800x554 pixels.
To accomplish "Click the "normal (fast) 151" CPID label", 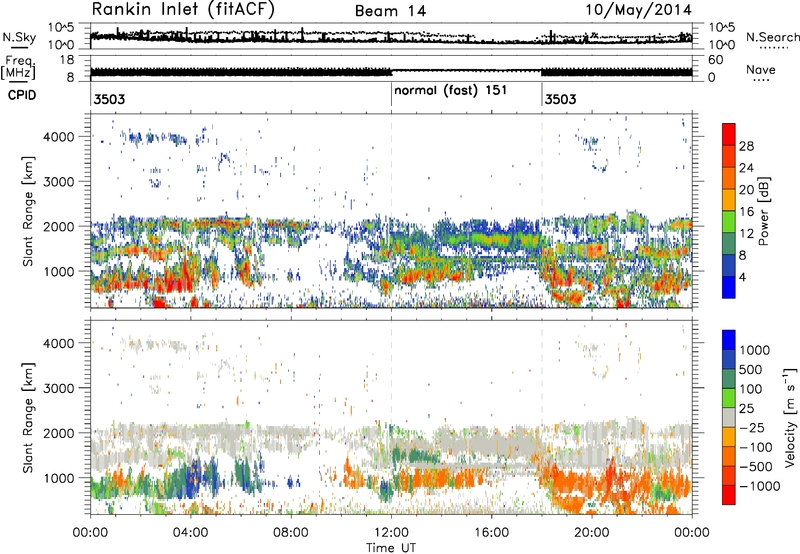I will pyautogui.click(x=451, y=90).
